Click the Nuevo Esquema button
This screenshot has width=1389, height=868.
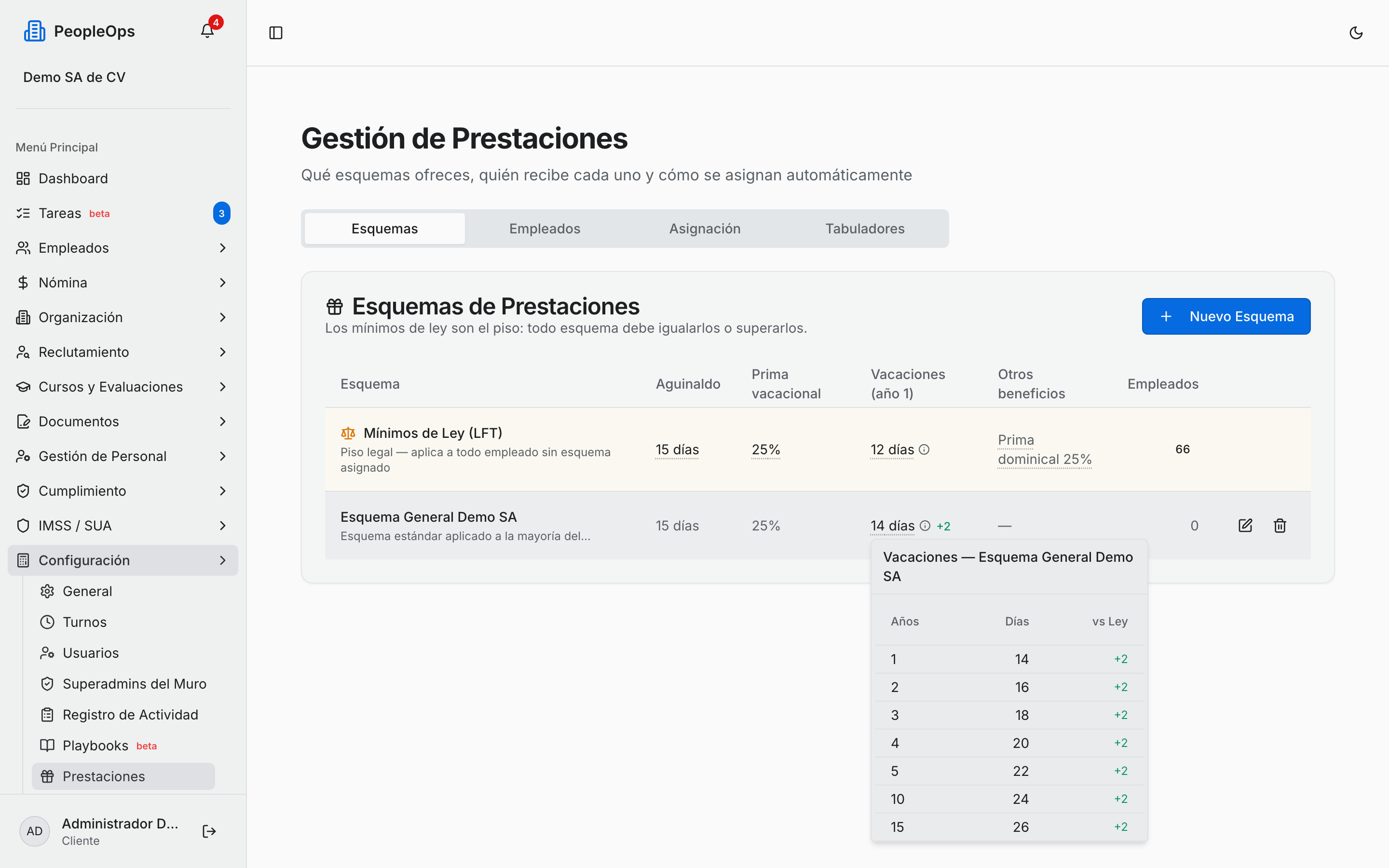coord(1226,316)
